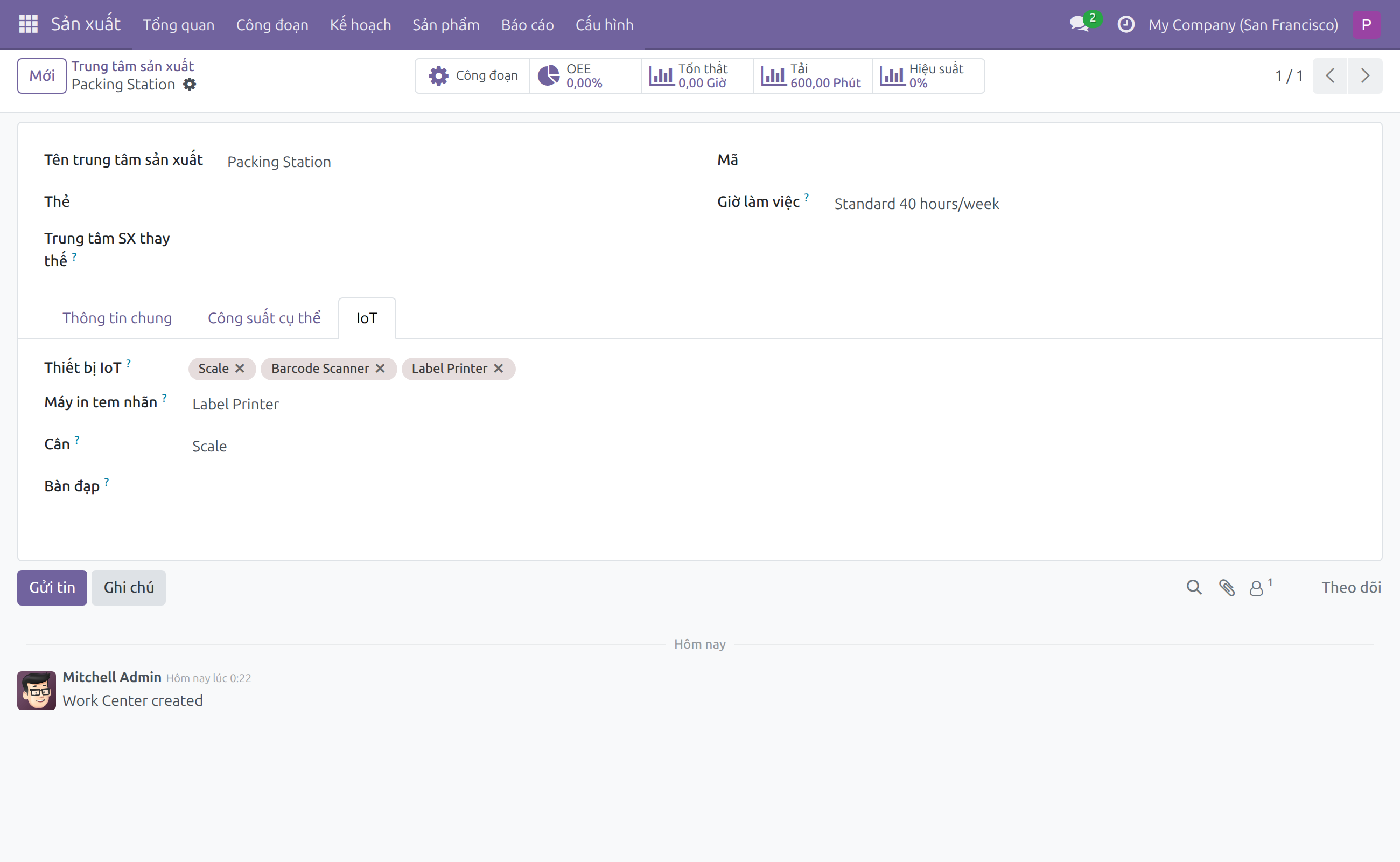This screenshot has width=1400, height=862.
Task: Search messages with the magnifier icon
Action: pos(1194,587)
